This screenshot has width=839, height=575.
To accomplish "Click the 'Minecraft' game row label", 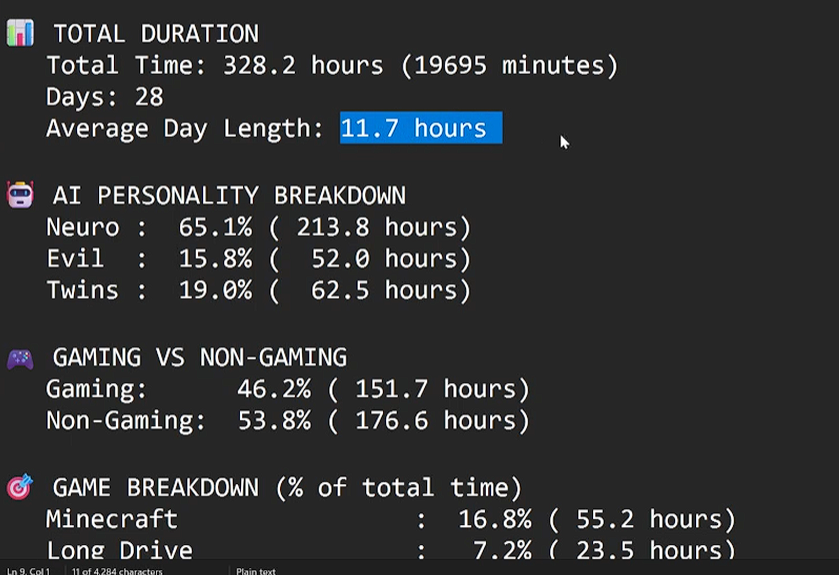I will click(112, 519).
